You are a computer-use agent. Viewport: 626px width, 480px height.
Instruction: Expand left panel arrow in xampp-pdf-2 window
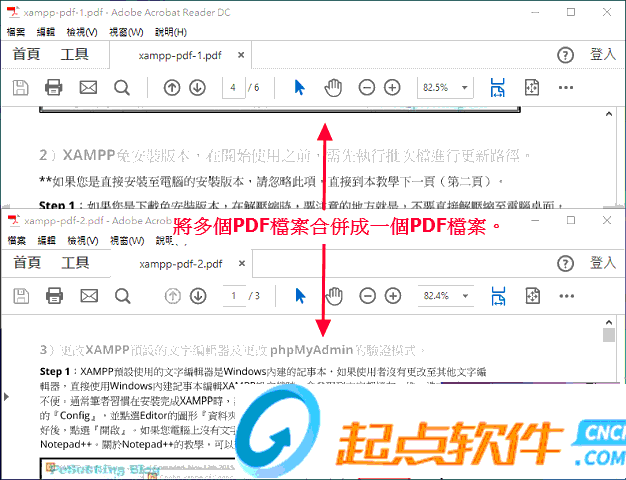click(x=6, y=397)
